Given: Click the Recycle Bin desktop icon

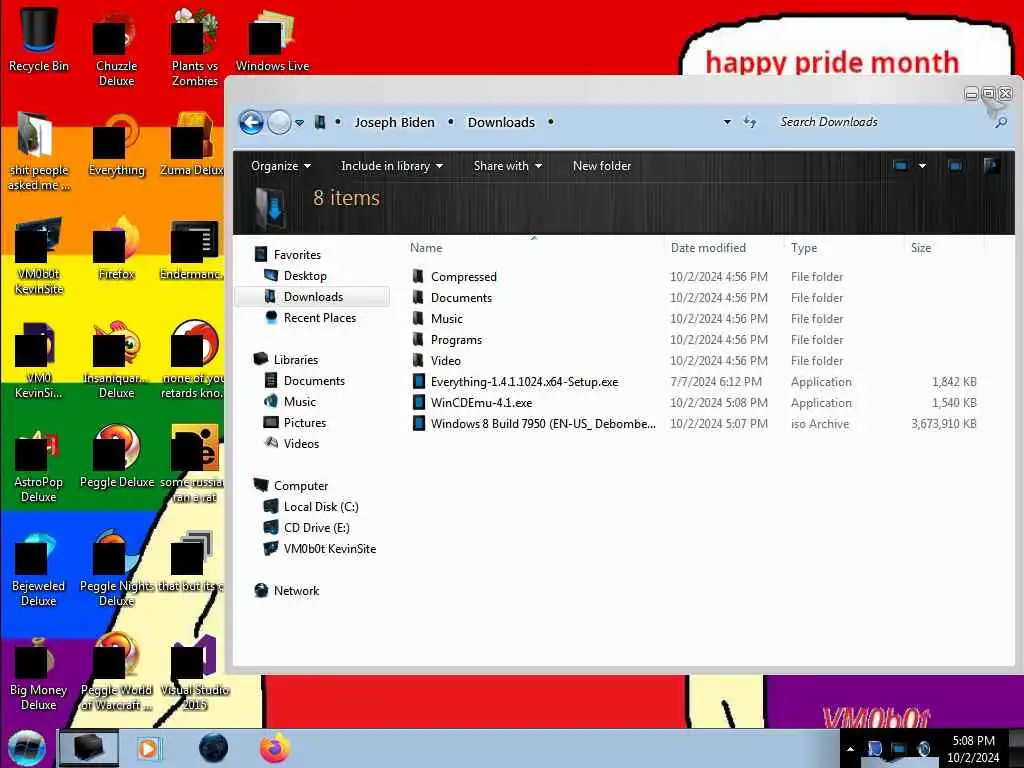Looking at the screenshot, I should 39,40.
